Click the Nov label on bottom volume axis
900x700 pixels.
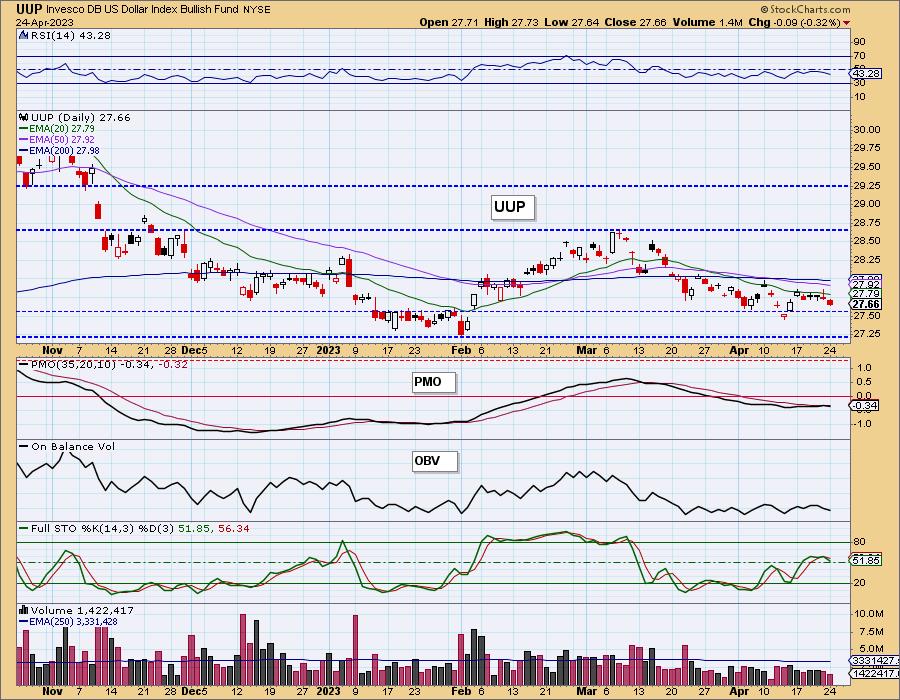[x=52, y=691]
